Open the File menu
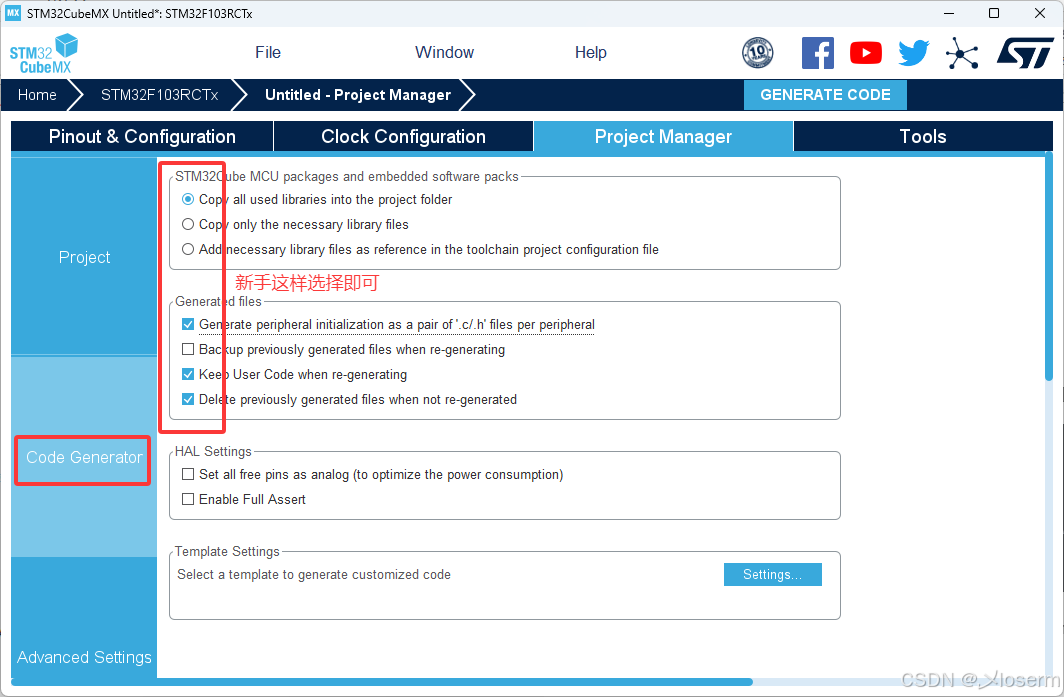 pyautogui.click(x=268, y=52)
